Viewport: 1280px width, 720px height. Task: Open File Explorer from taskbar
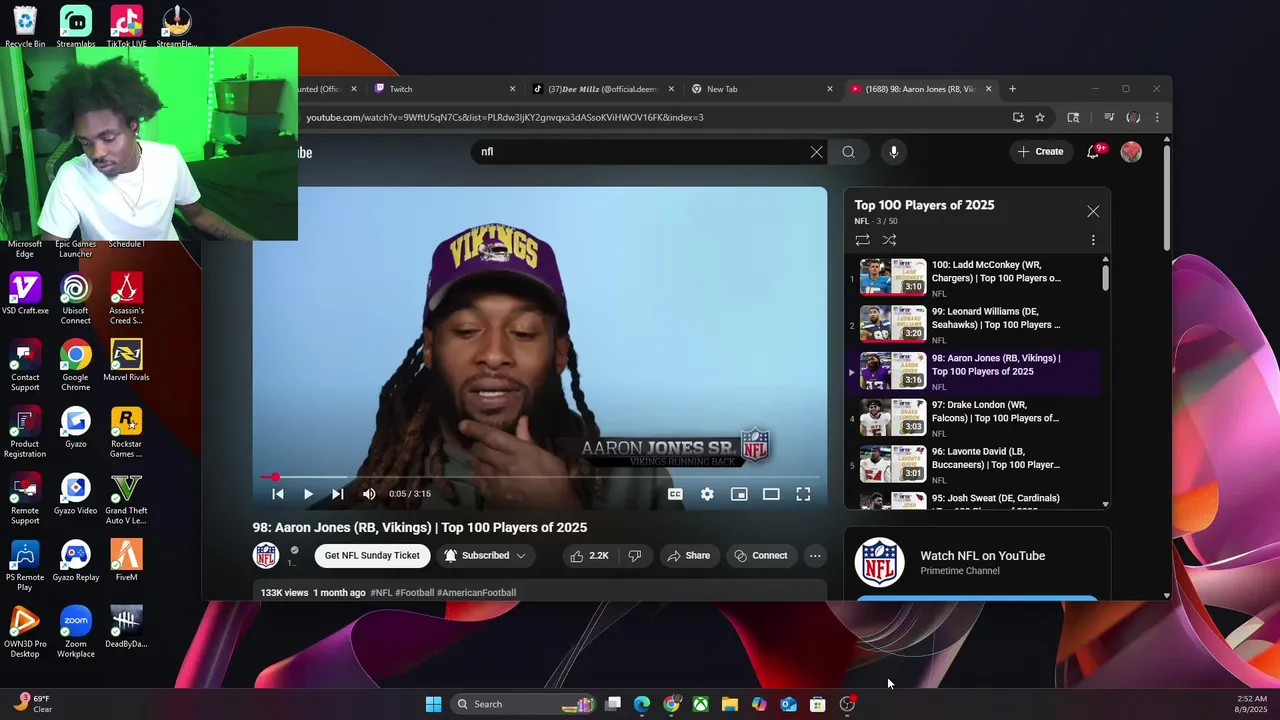(x=730, y=704)
